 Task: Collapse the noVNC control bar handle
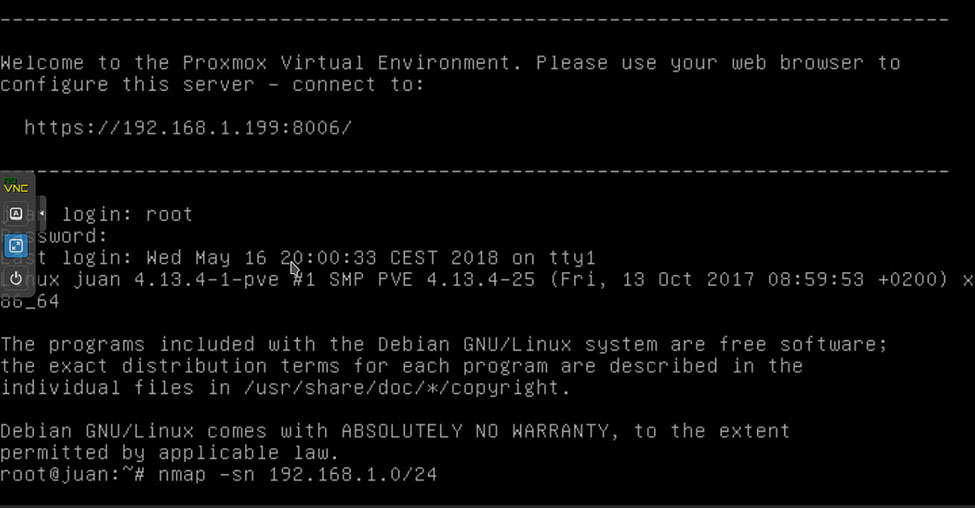(41, 213)
